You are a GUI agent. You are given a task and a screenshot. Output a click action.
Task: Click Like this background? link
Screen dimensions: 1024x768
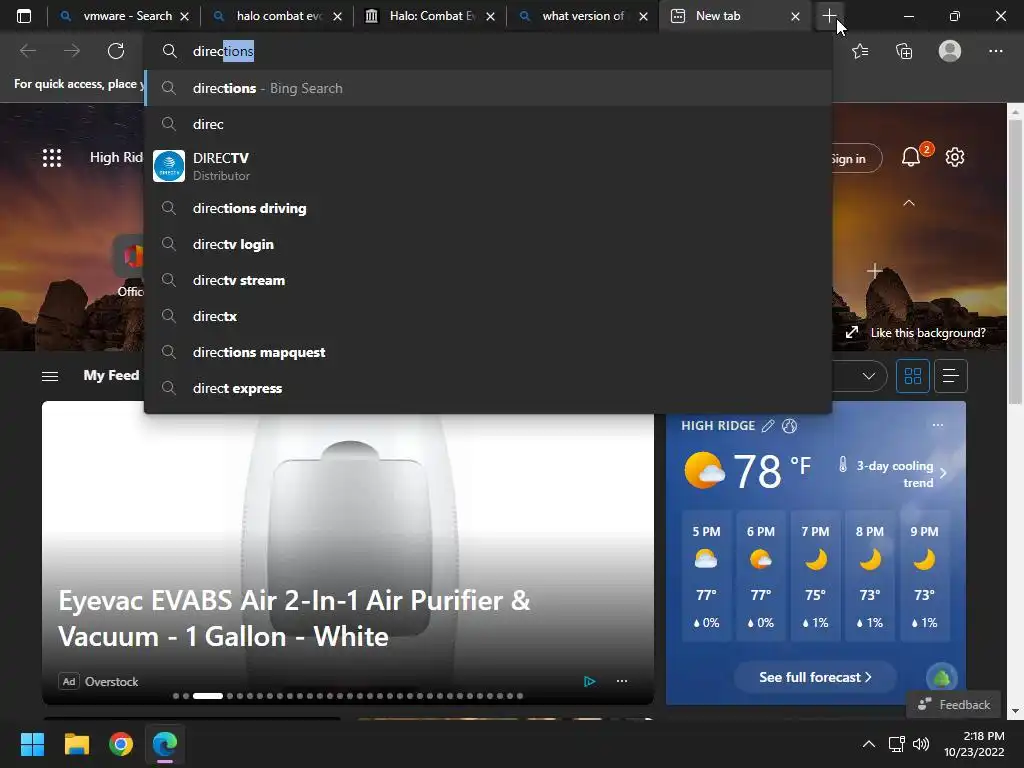pyautogui.click(x=928, y=332)
